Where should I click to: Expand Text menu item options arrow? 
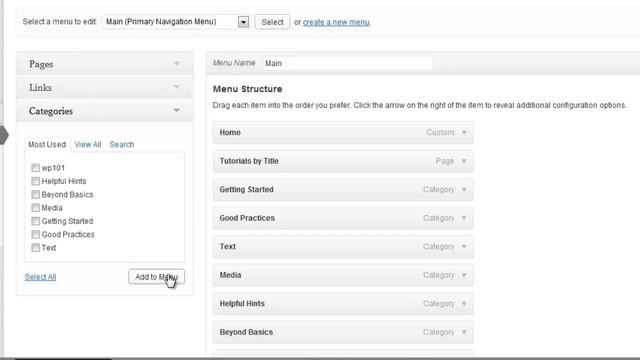[x=464, y=247]
